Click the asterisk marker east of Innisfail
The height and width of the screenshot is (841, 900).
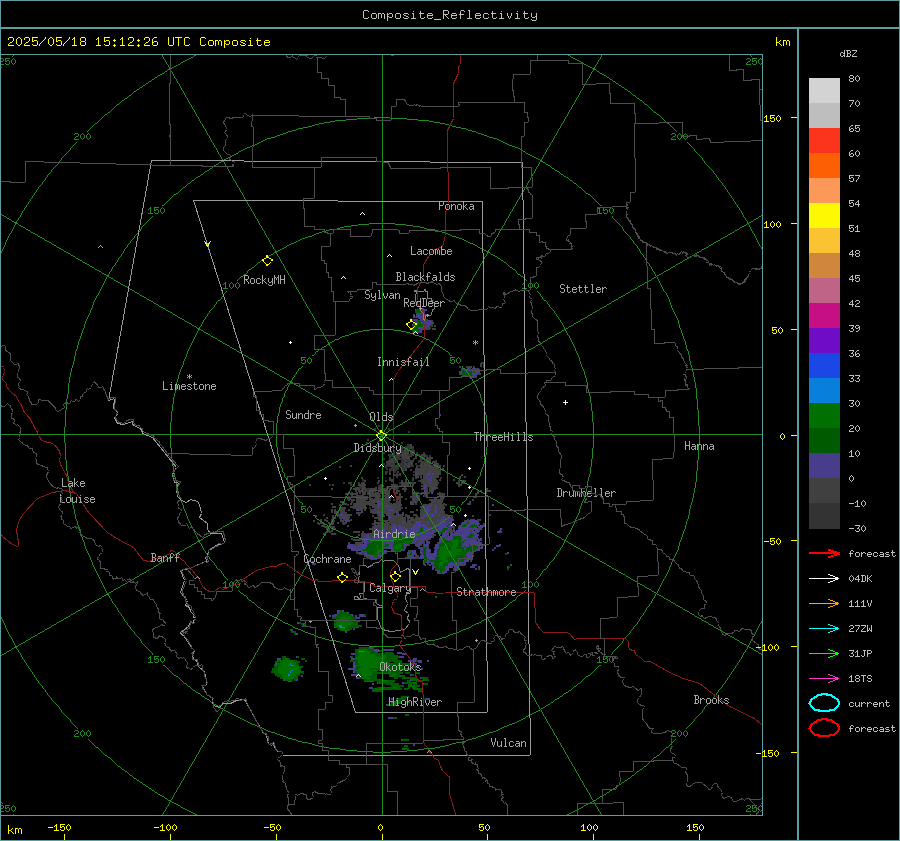point(475,343)
